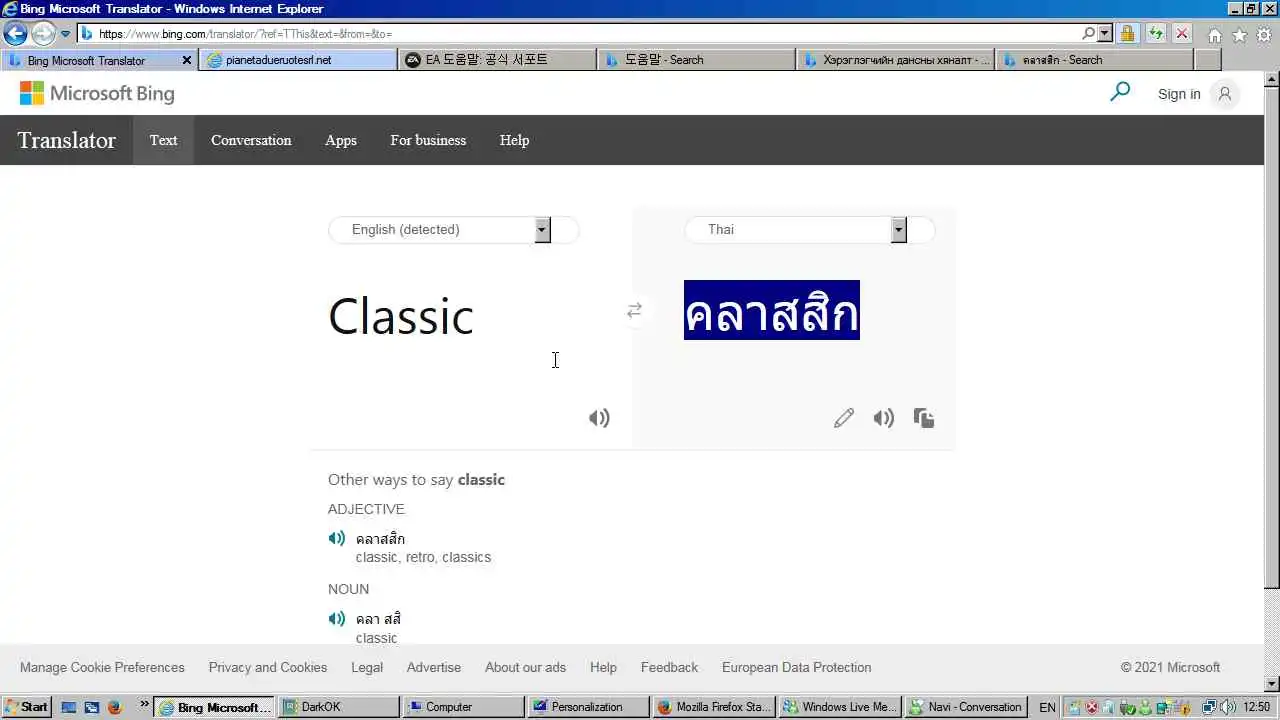The image size is (1280, 720).
Task: Click the Translator heading
Action: tap(66, 140)
